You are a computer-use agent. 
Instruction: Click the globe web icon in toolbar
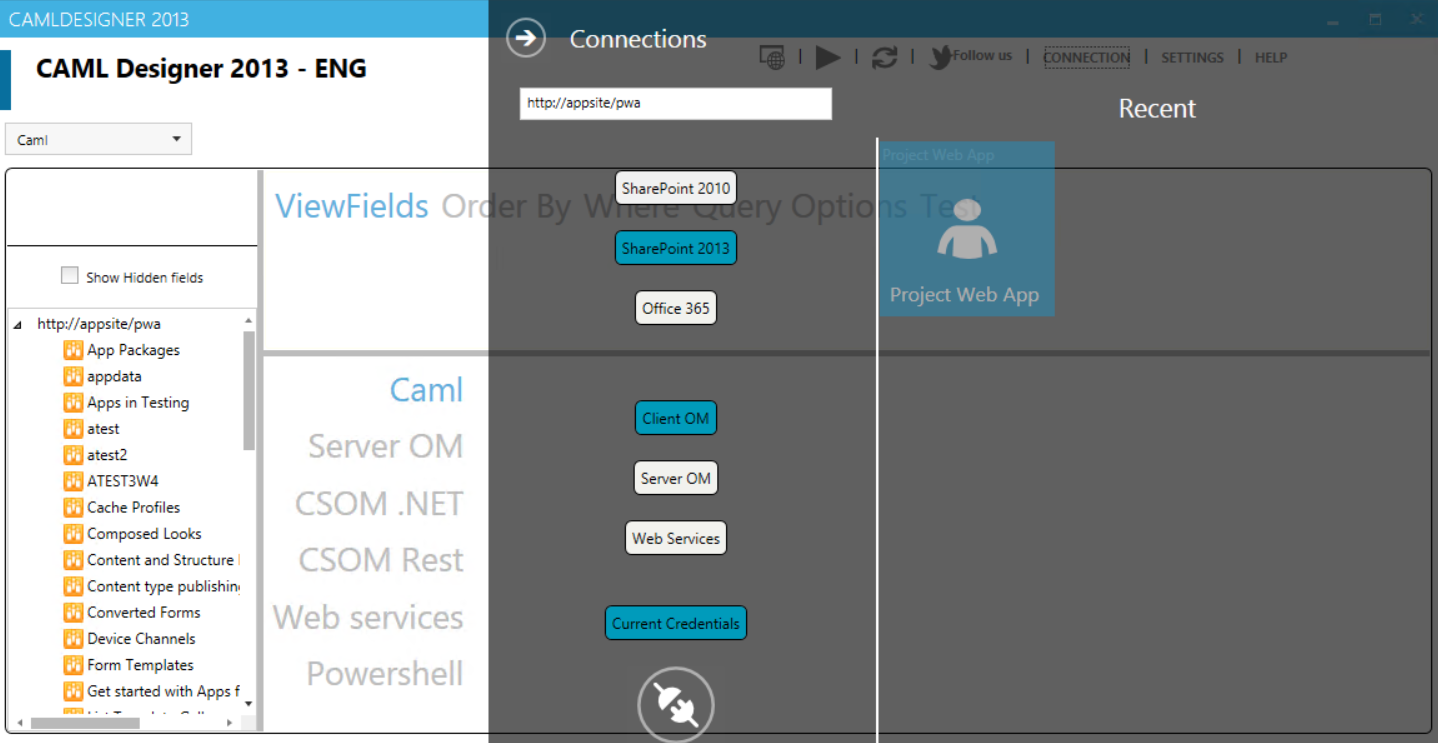[772, 57]
